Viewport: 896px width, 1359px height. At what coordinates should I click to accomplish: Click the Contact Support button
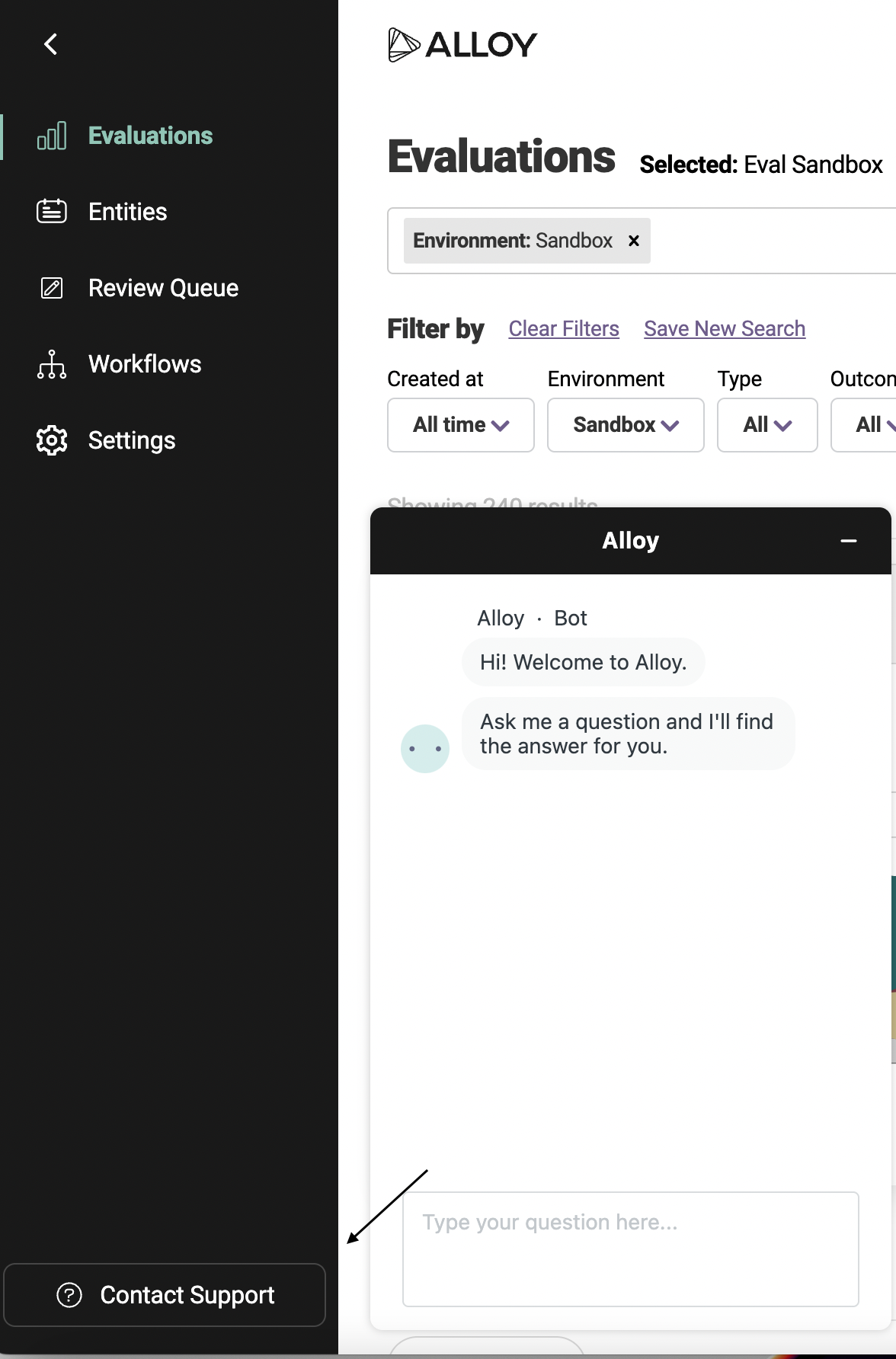pos(165,1295)
